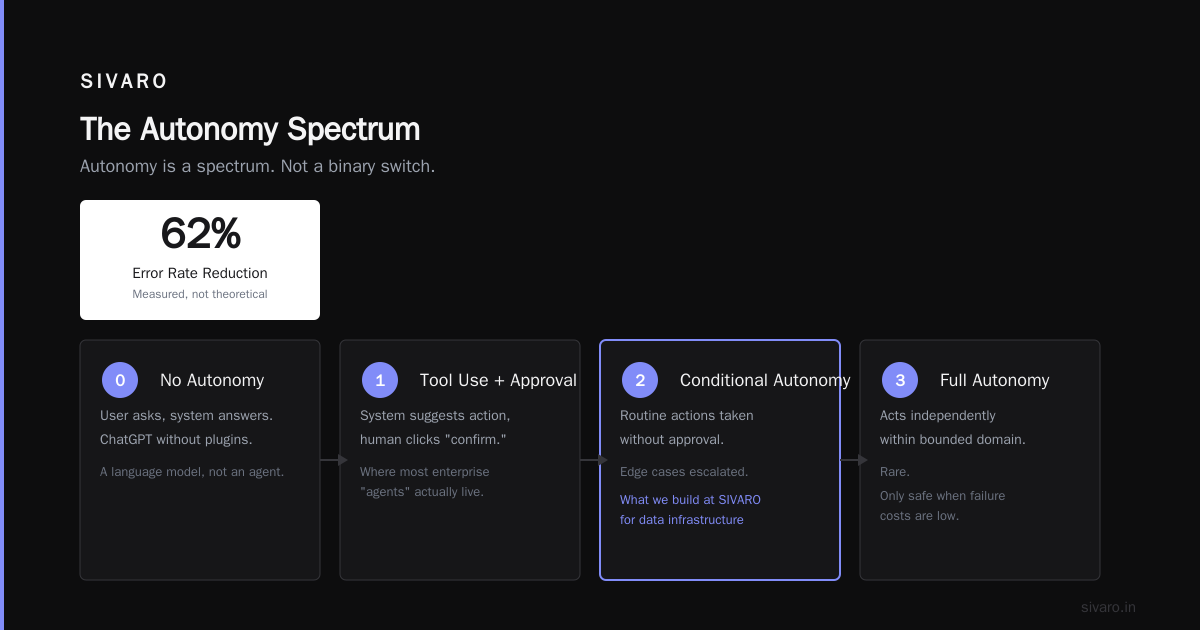Click 'The Autonomy Spectrum' main heading

[x=250, y=129]
